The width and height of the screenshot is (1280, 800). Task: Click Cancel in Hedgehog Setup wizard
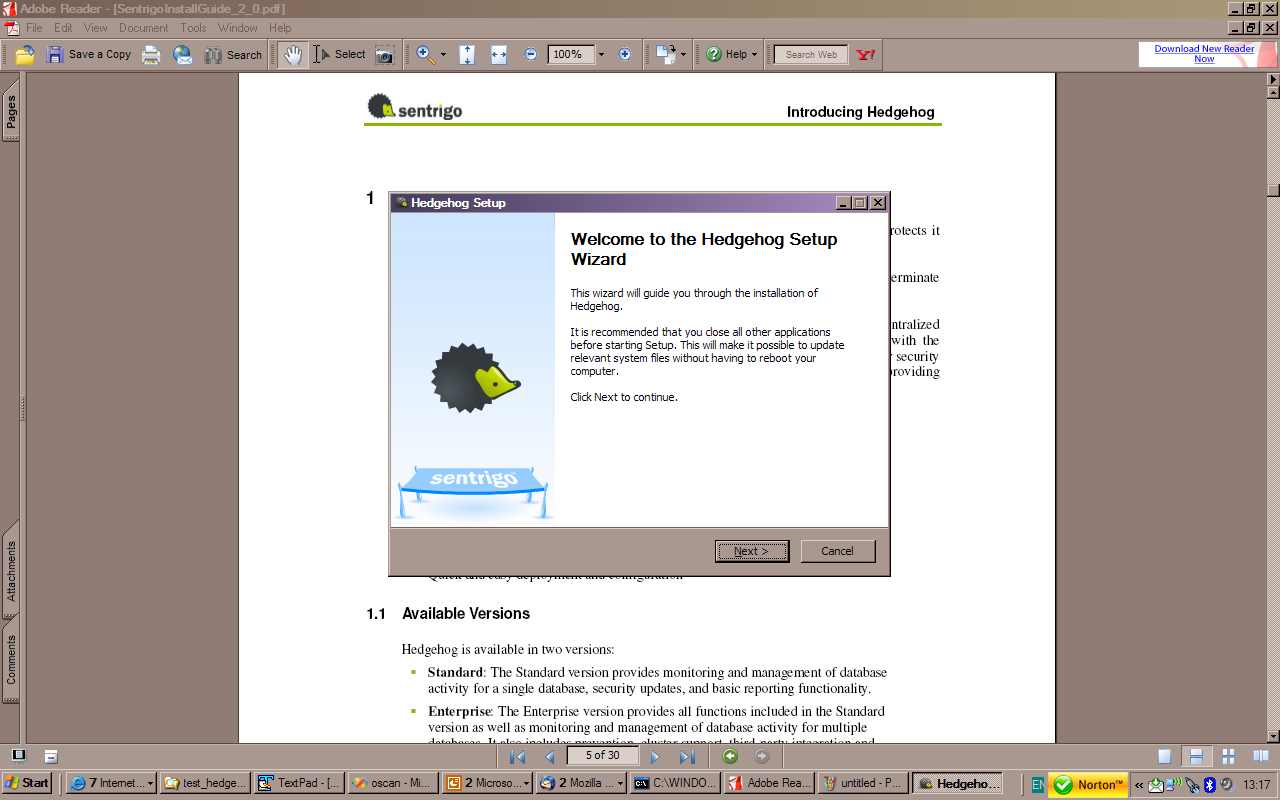(x=838, y=551)
